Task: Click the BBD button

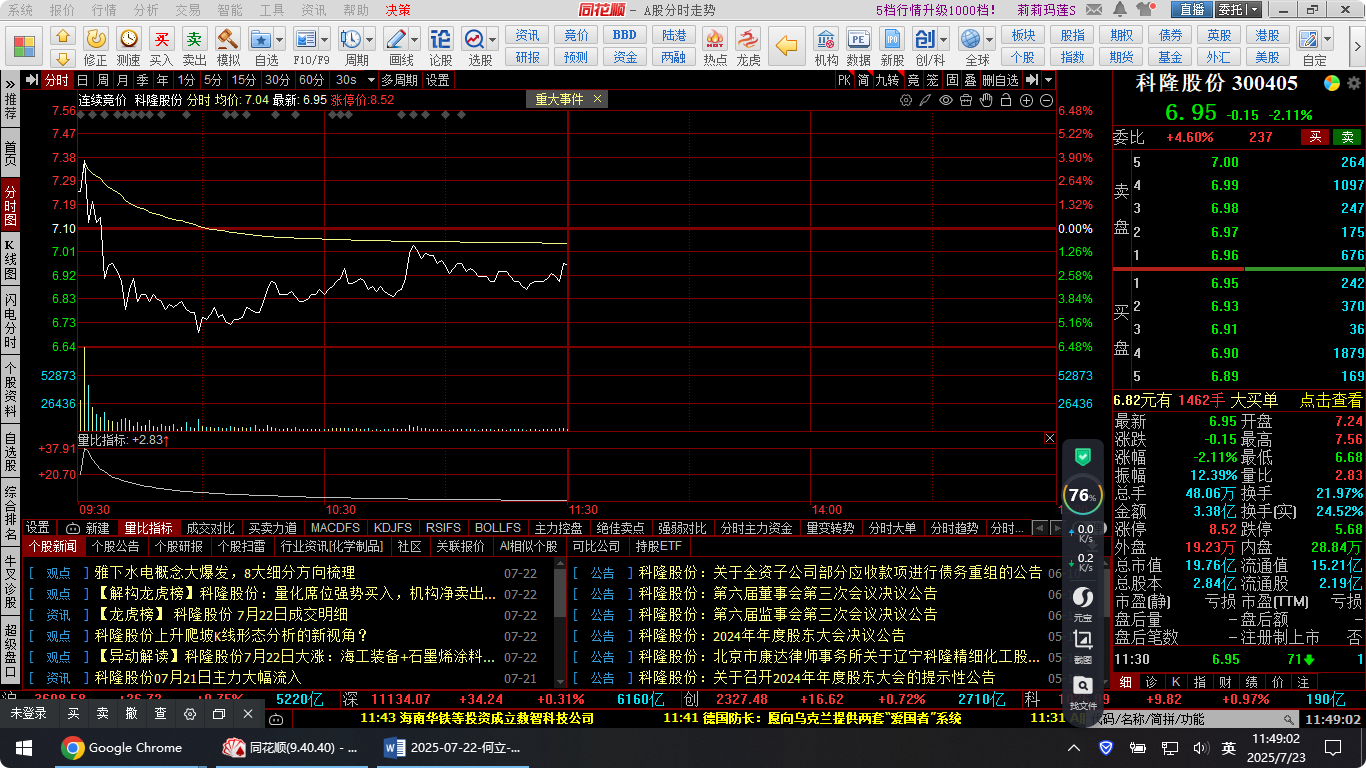Action: pos(625,35)
